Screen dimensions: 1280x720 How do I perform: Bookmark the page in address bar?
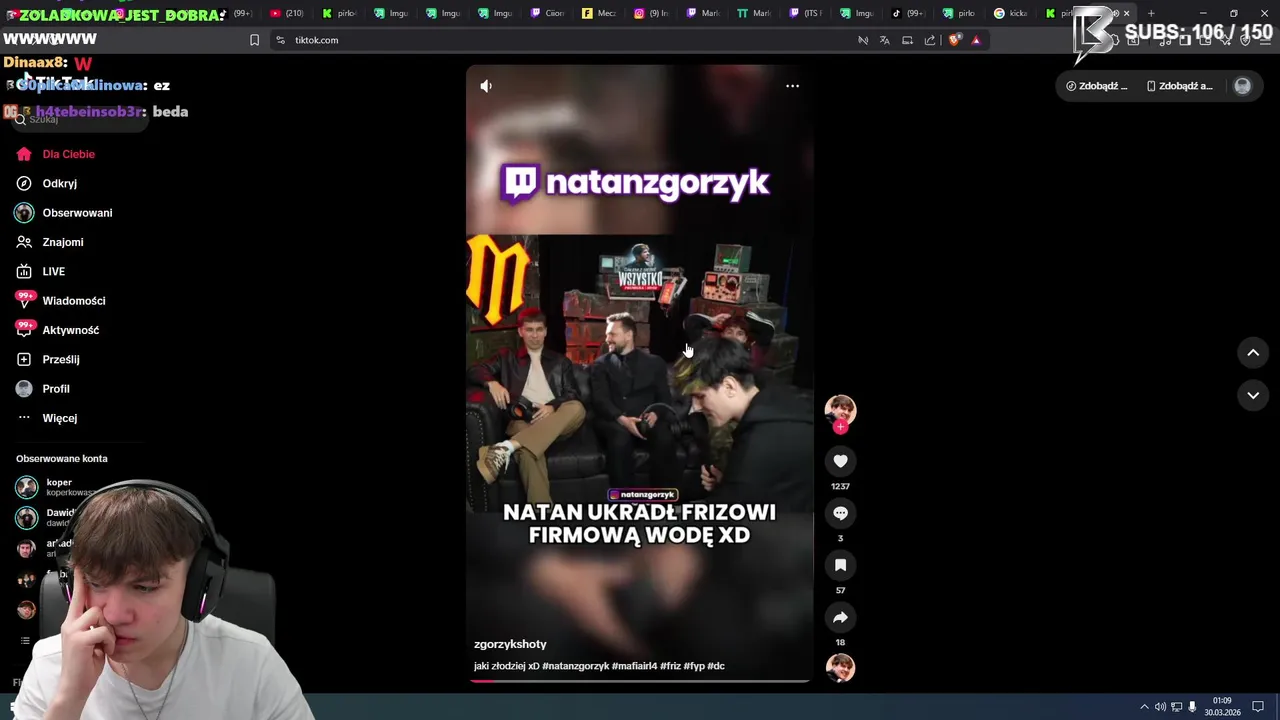254,40
